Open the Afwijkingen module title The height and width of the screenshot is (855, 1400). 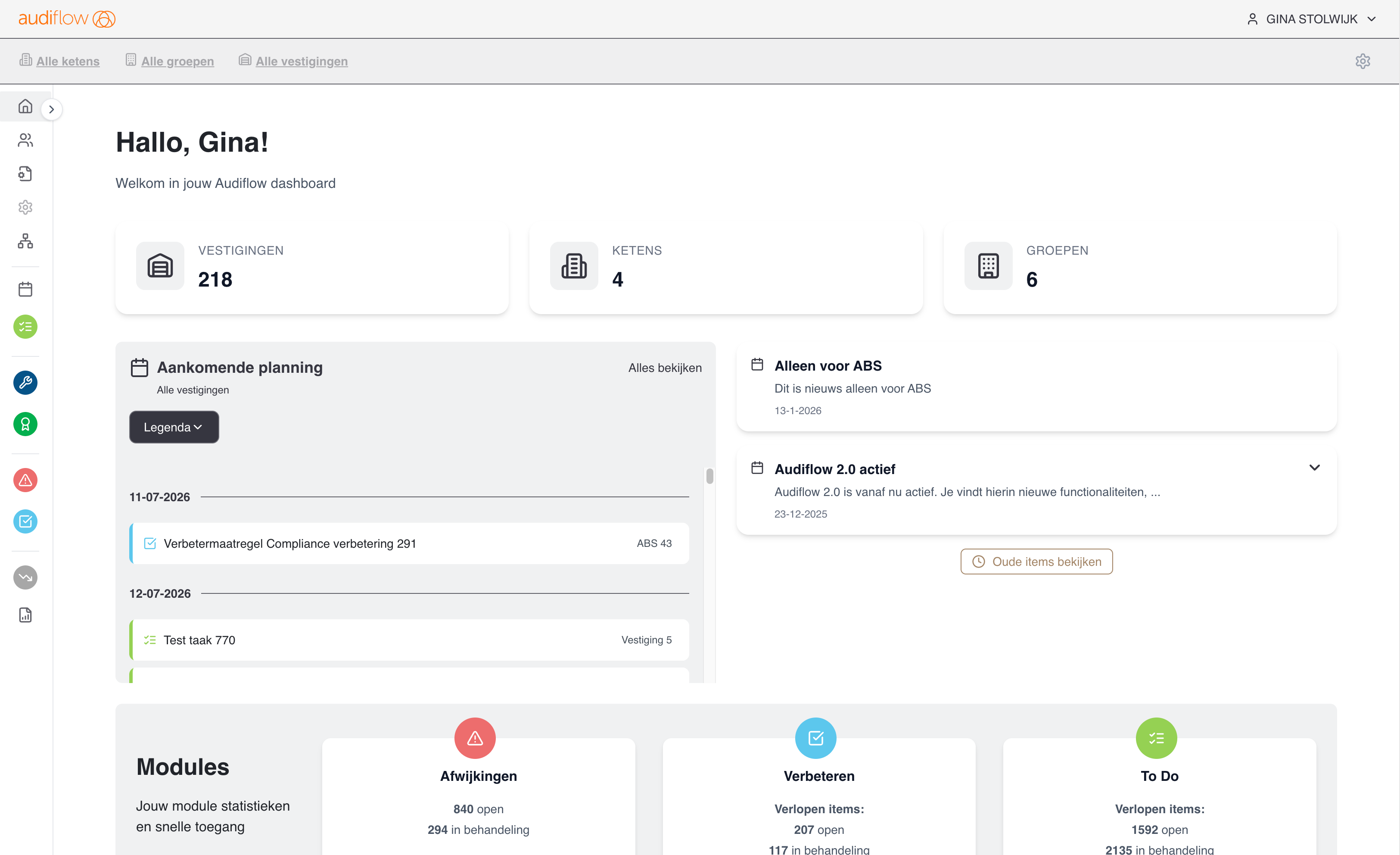click(x=479, y=776)
